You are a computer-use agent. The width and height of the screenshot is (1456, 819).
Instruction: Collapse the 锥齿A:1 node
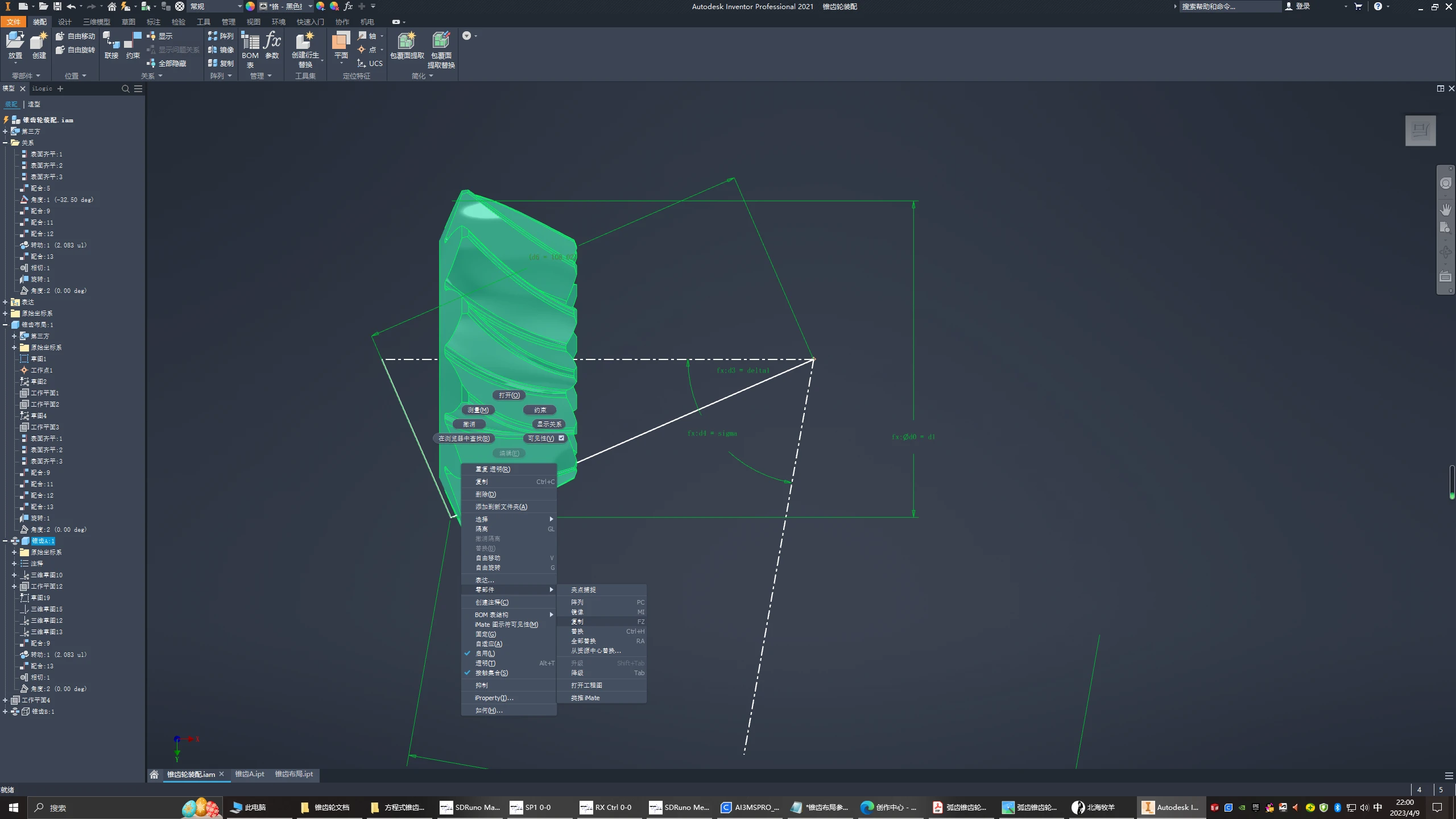coord(5,541)
